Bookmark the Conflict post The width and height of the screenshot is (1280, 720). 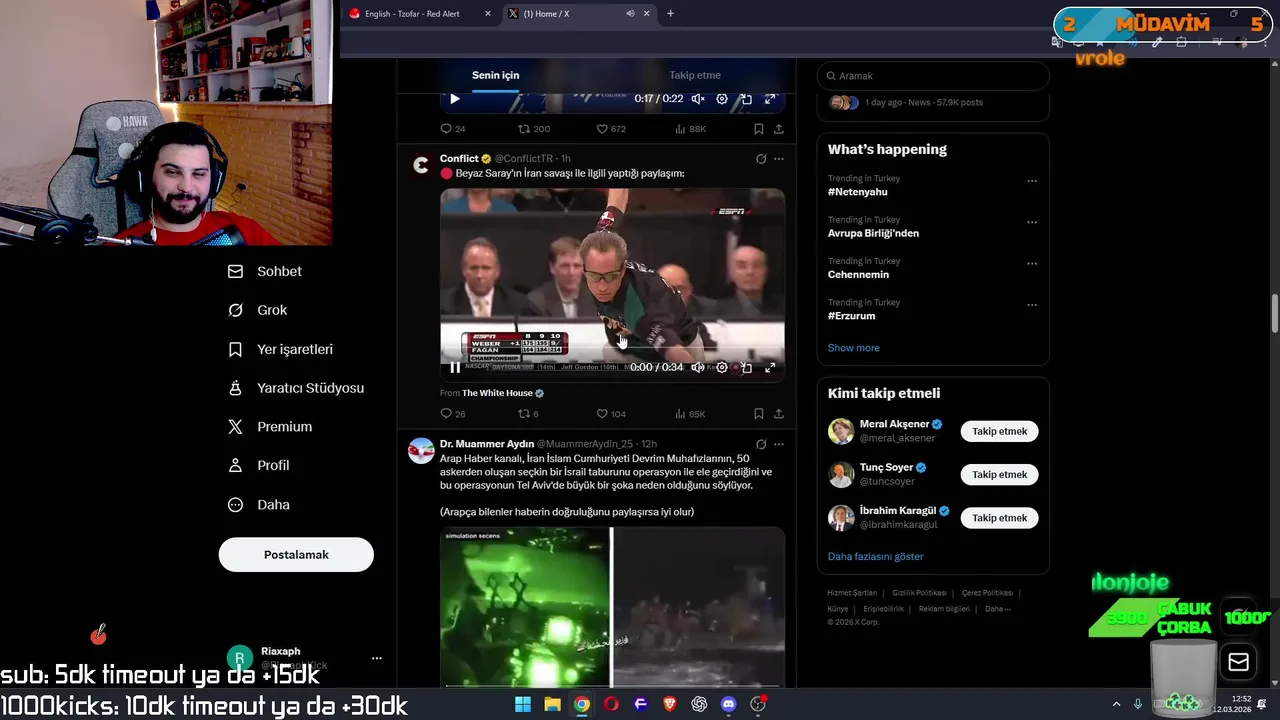point(758,414)
